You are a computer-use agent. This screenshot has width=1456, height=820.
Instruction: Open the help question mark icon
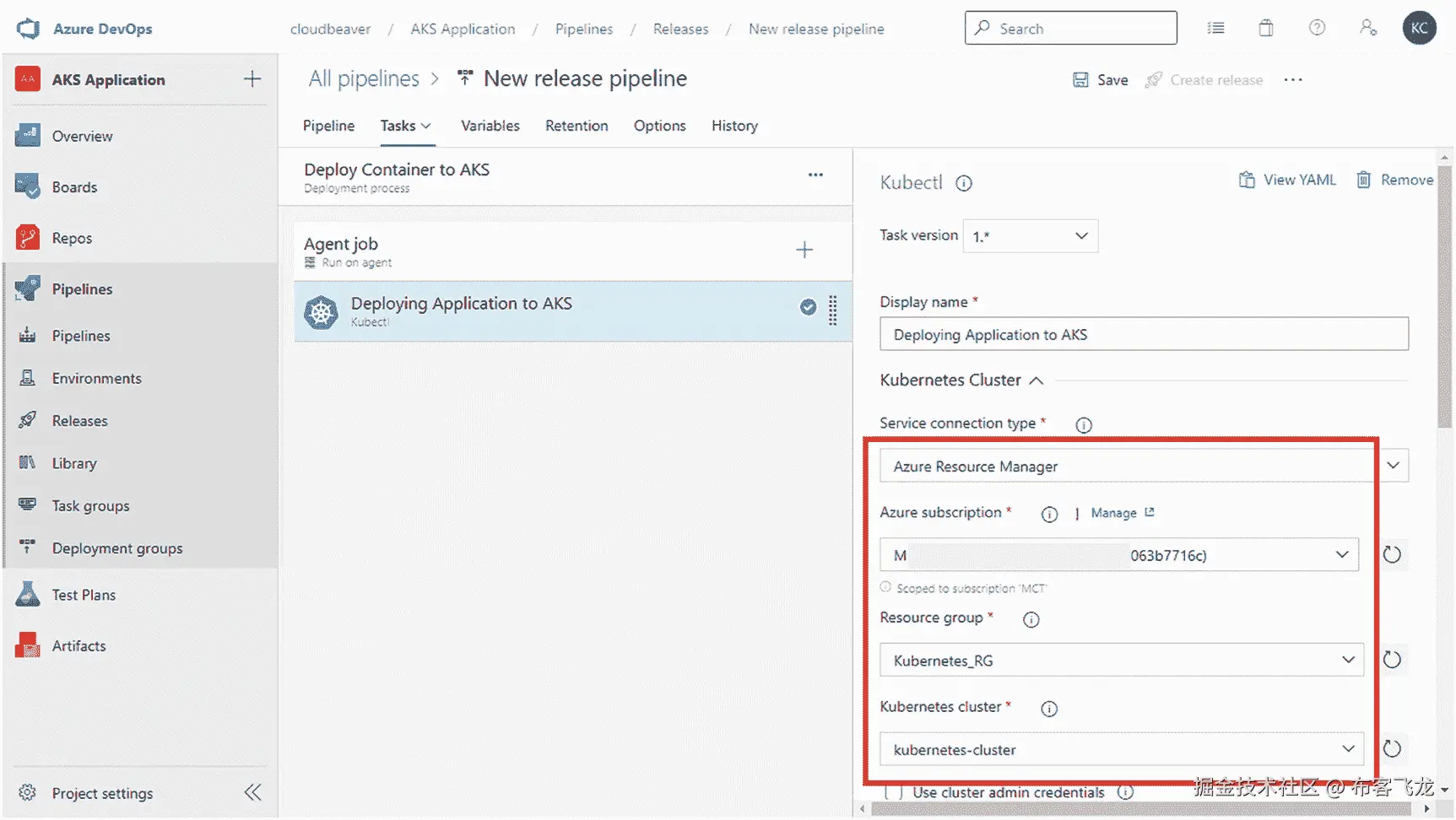pyautogui.click(x=1317, y=28)
